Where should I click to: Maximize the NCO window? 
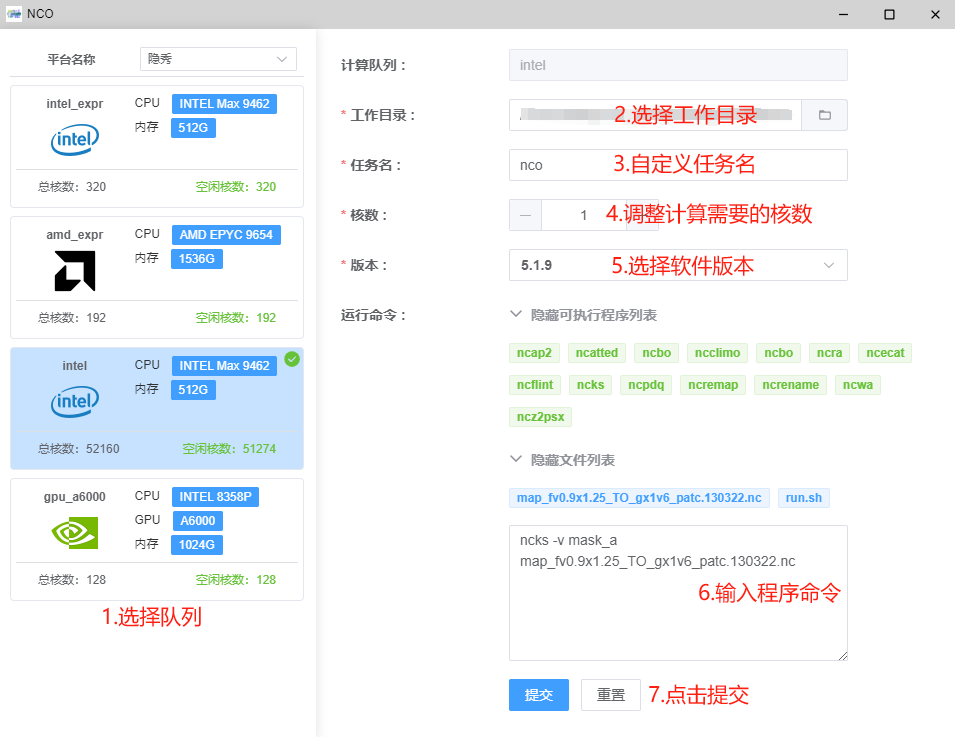(x=889, y=14)
